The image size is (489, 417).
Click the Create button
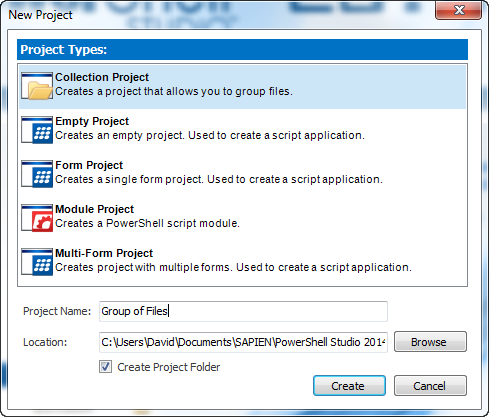(x=349, y=386)
